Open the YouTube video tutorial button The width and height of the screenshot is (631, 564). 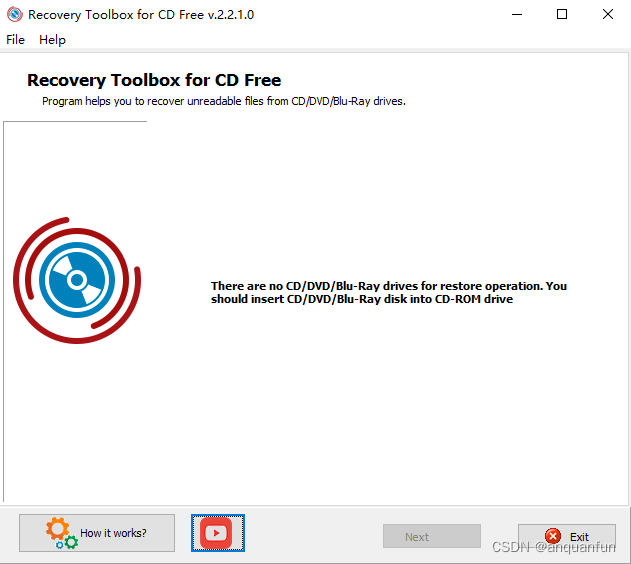tap(218, 533)
